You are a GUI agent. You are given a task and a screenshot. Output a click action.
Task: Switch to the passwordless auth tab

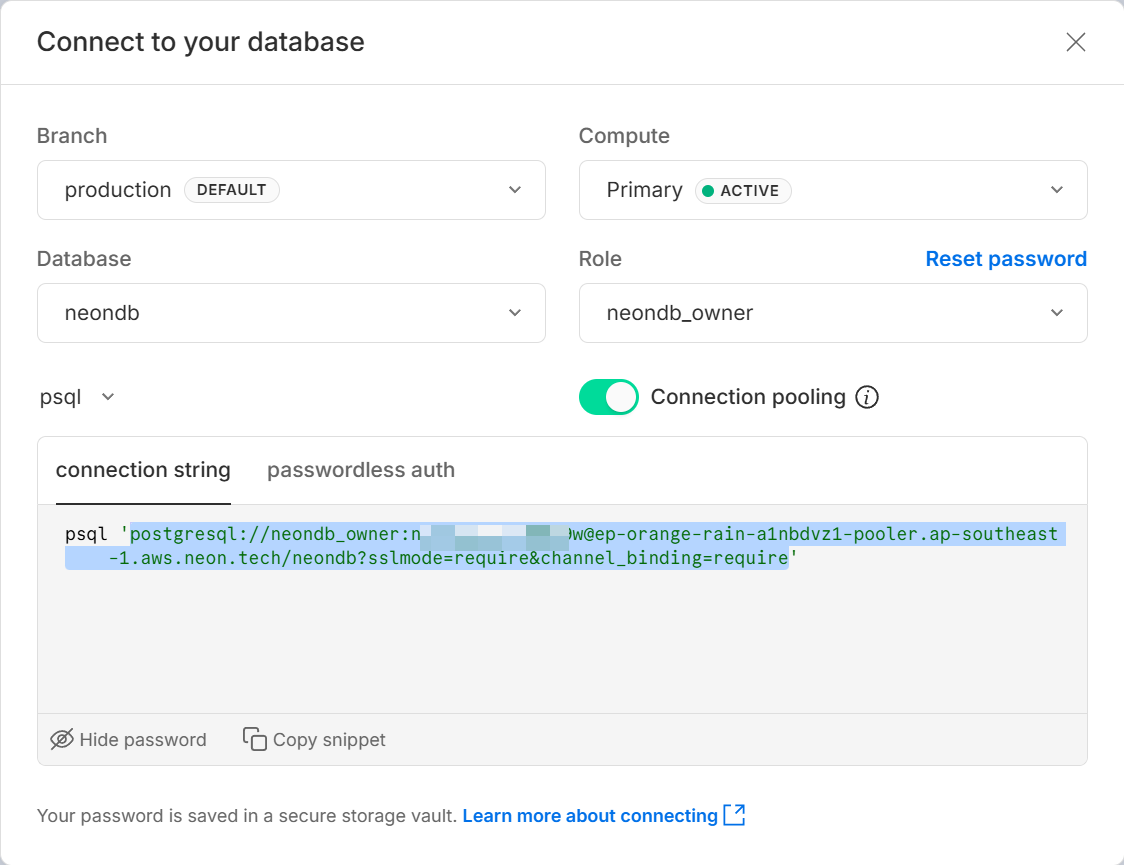[x=360, y=470]
